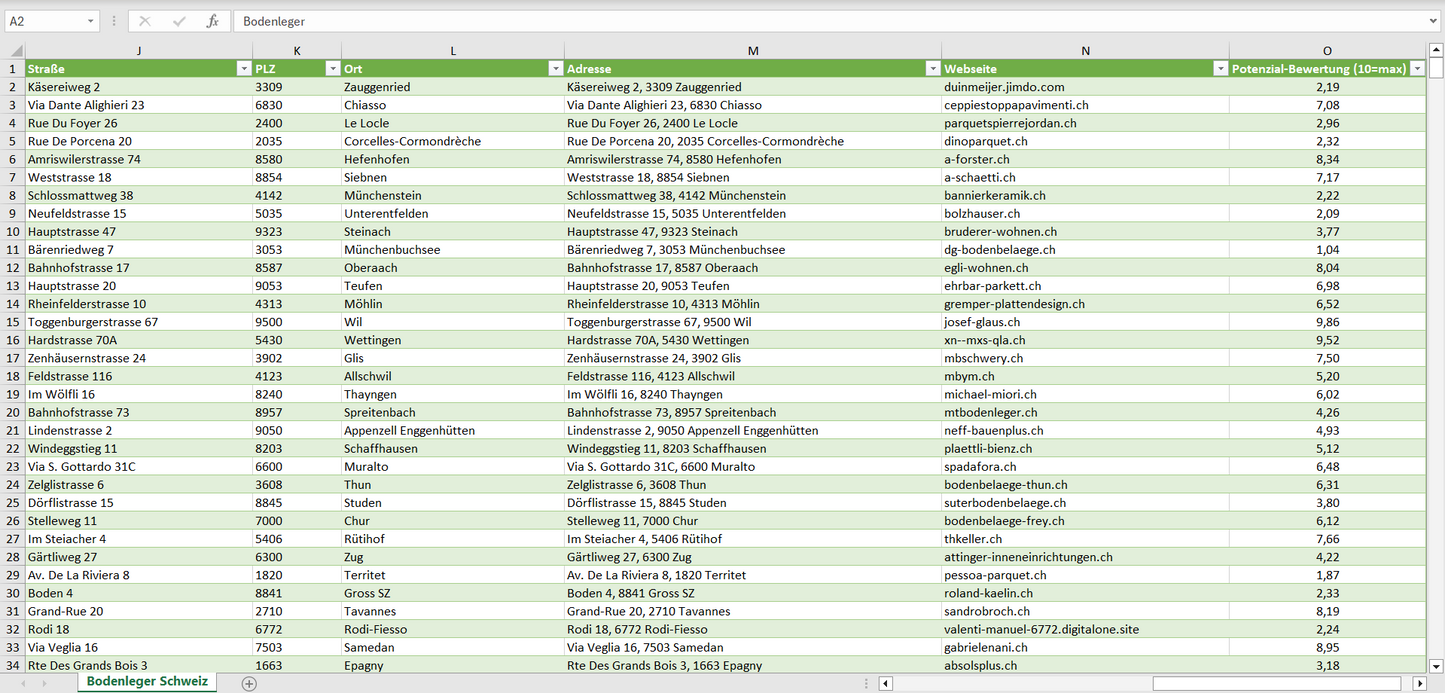Viewport: 1445px width, 693px height.
Task: Open the Straße column filter dropdown
Action: [x=243, y=69]
